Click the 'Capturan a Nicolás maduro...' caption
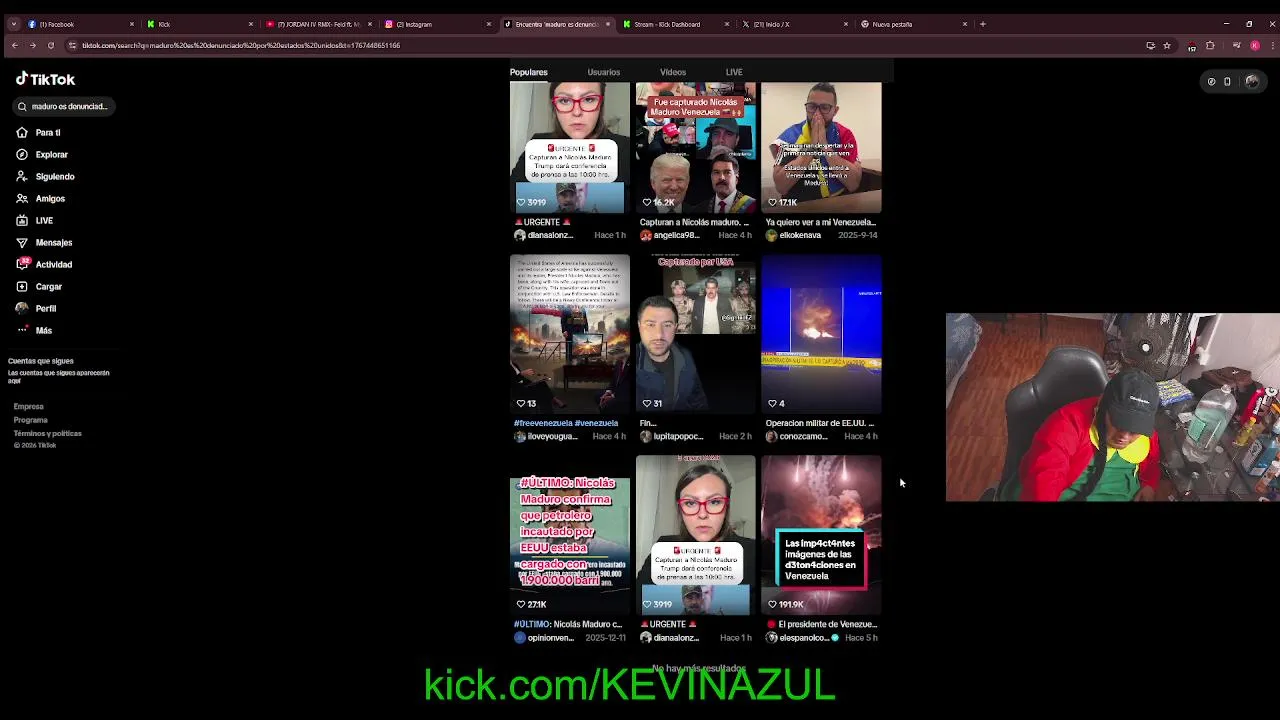 (x=695, y=222)
